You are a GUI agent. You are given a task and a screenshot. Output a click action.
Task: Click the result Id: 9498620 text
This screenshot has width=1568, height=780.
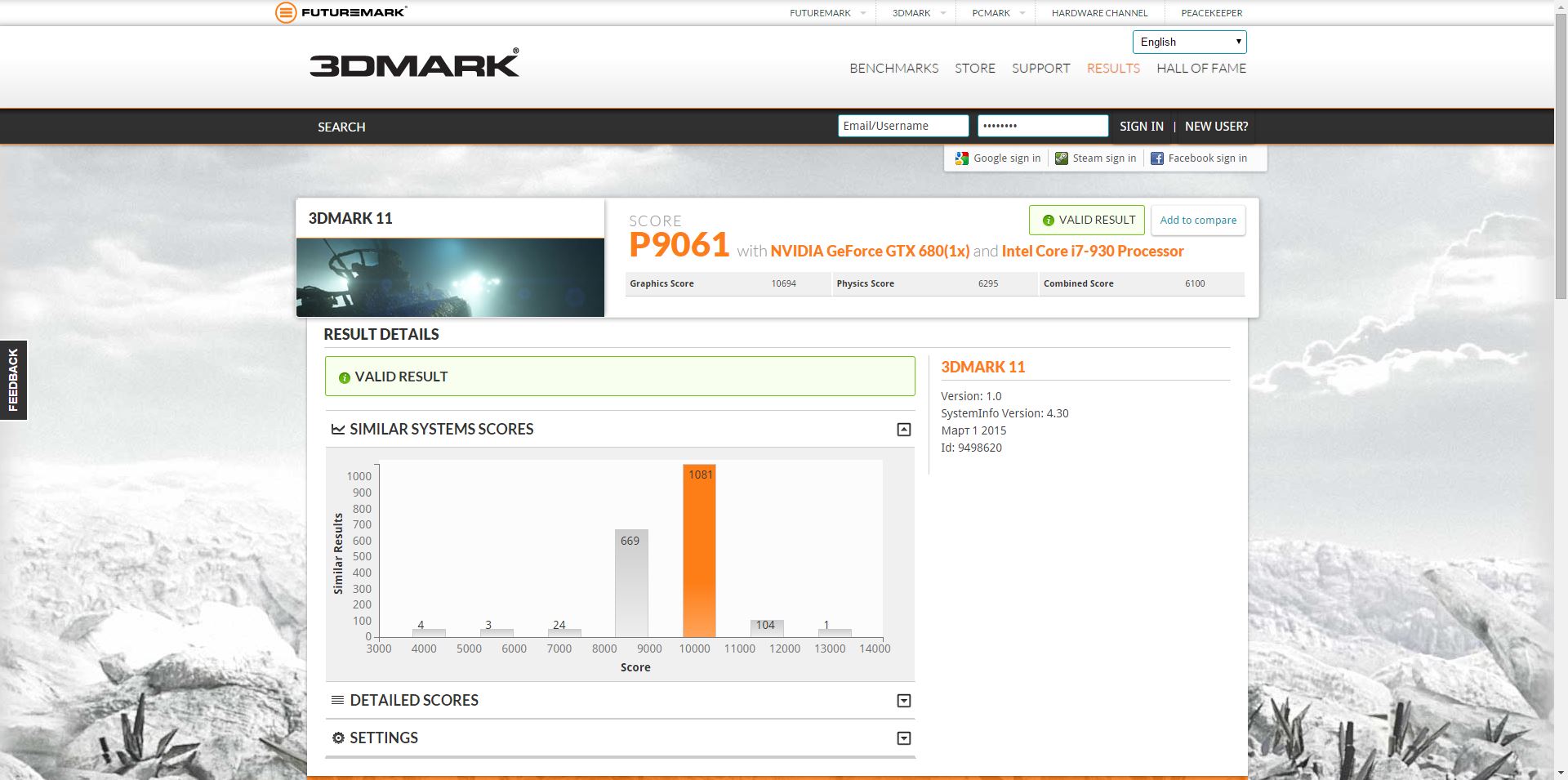(x=971, y=448)
